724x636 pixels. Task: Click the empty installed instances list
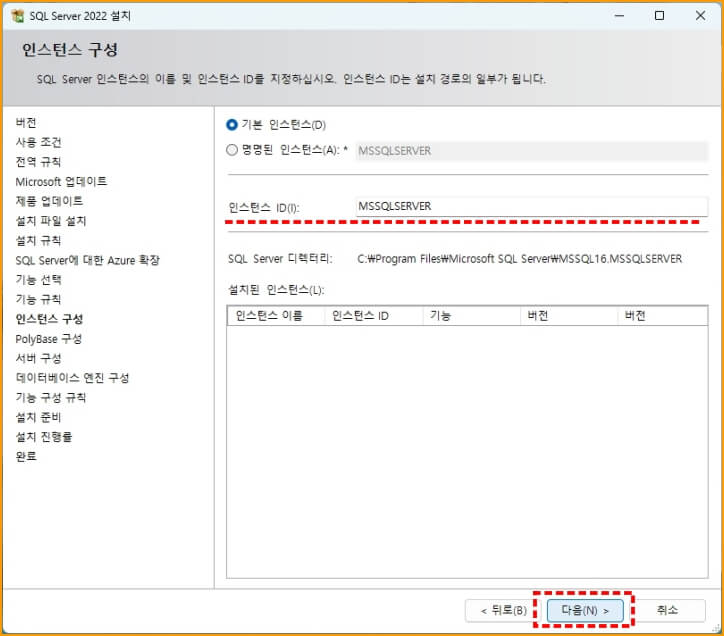[467, 451]
